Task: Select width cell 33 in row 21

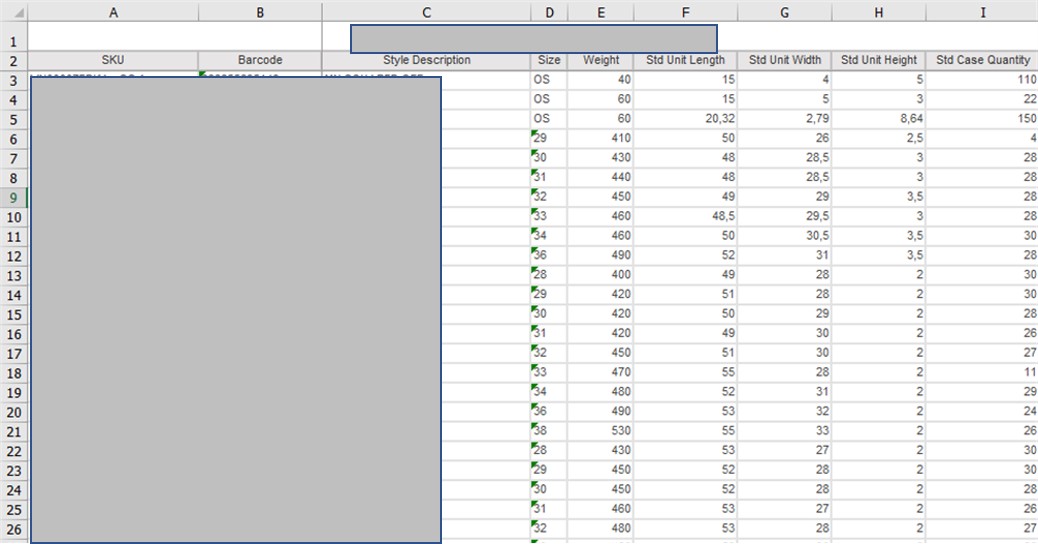Action: (784, 431)
